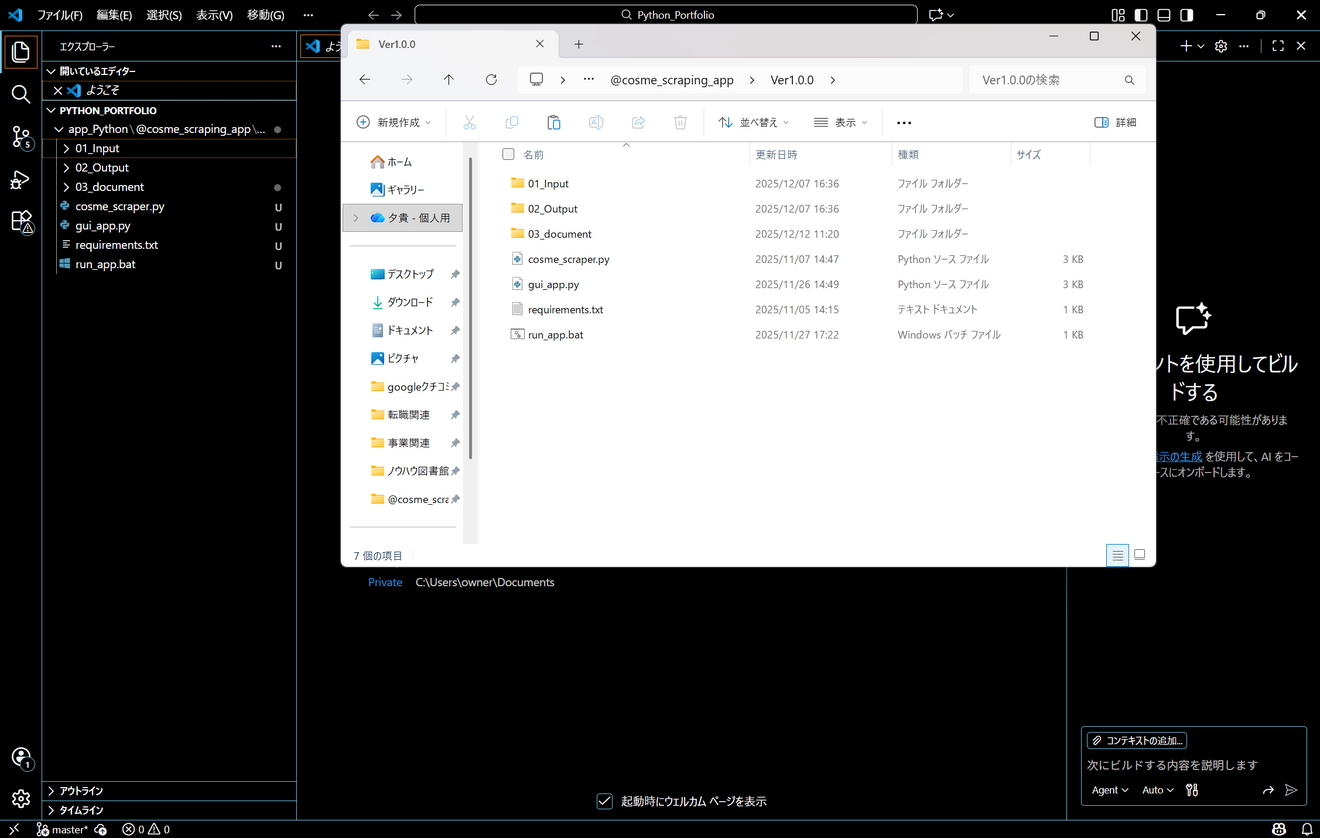Viewport: 1320px width, 838px height.
Task: Click the synchronize changes icon next to master*
Action: [x=100, y=829]
